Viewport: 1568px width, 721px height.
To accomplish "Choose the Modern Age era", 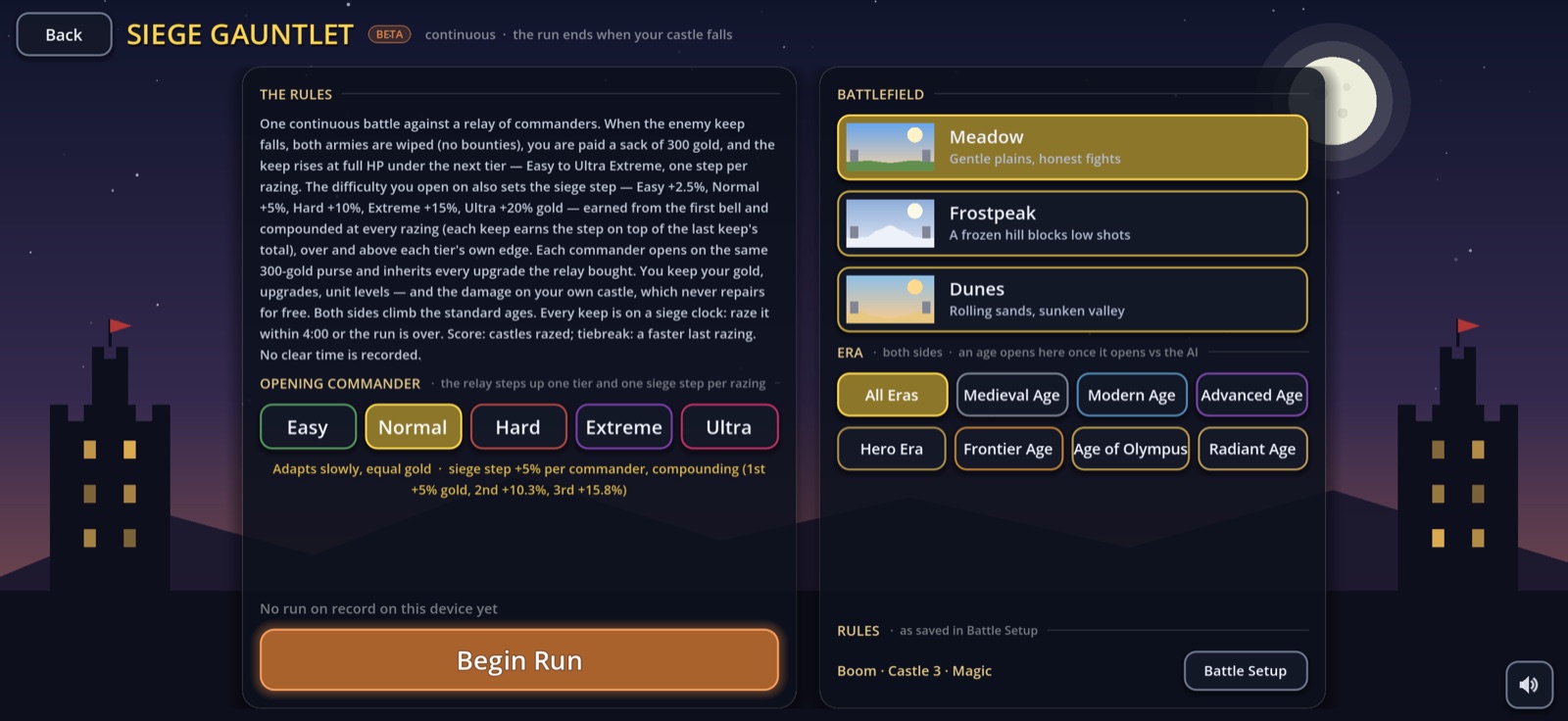I will click(1131, 395).
